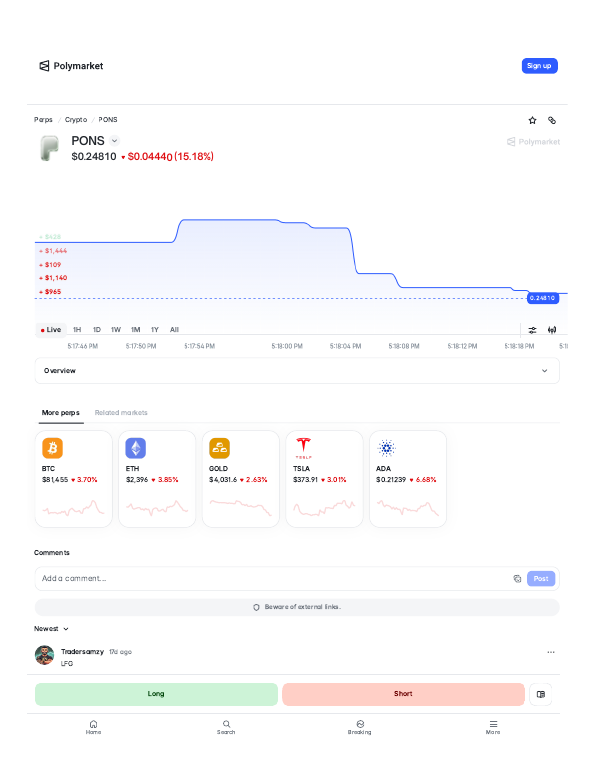Click the Polymarket logo in header
The width and height of the screenshot is (595, 770).
(x=71, y=66)
